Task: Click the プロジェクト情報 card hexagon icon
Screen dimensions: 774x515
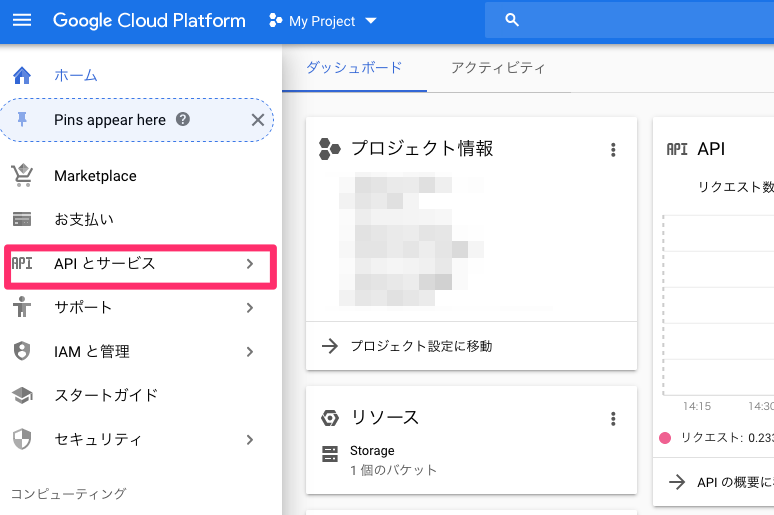Action: coord(329,149)
